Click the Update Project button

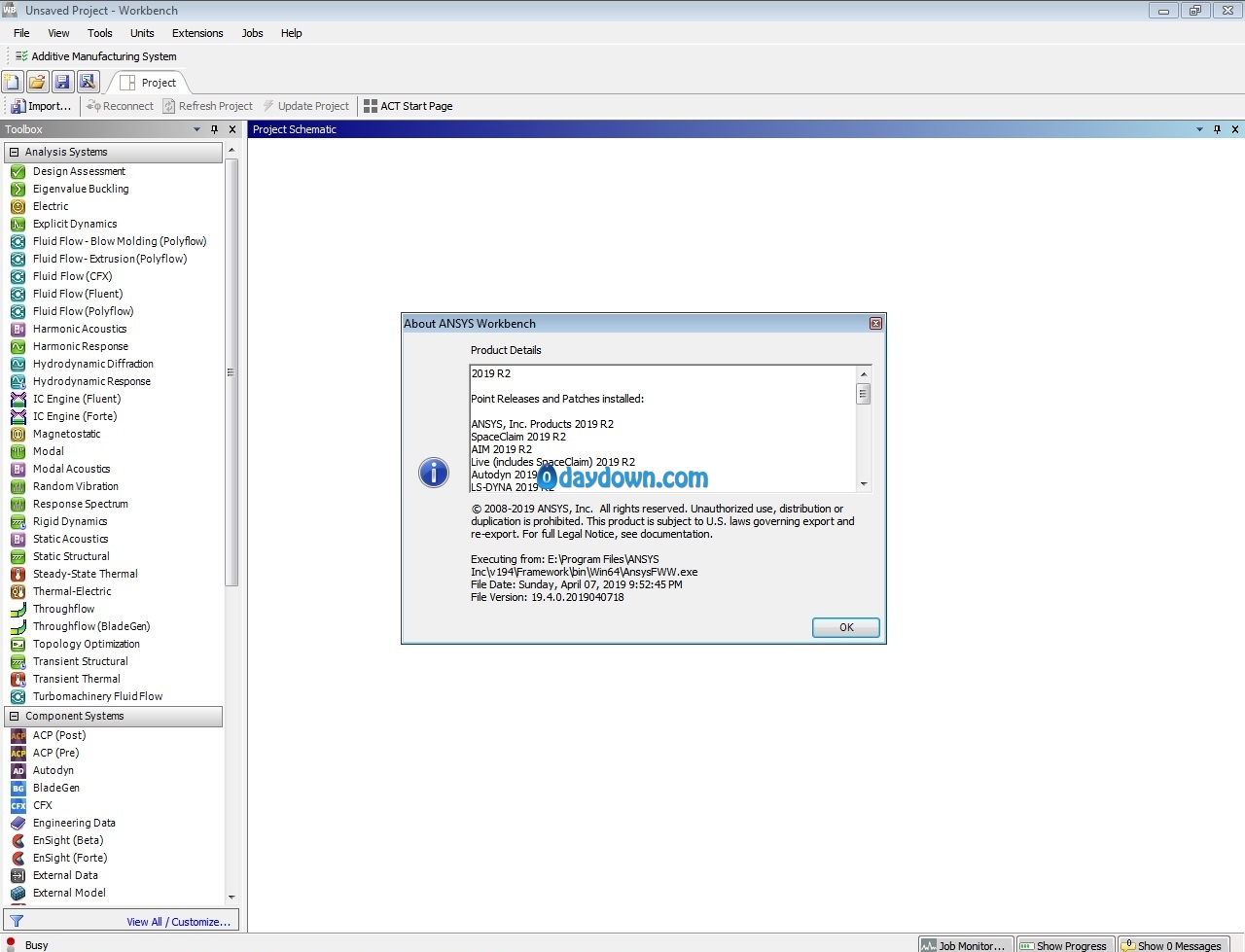tap(305, 106)
